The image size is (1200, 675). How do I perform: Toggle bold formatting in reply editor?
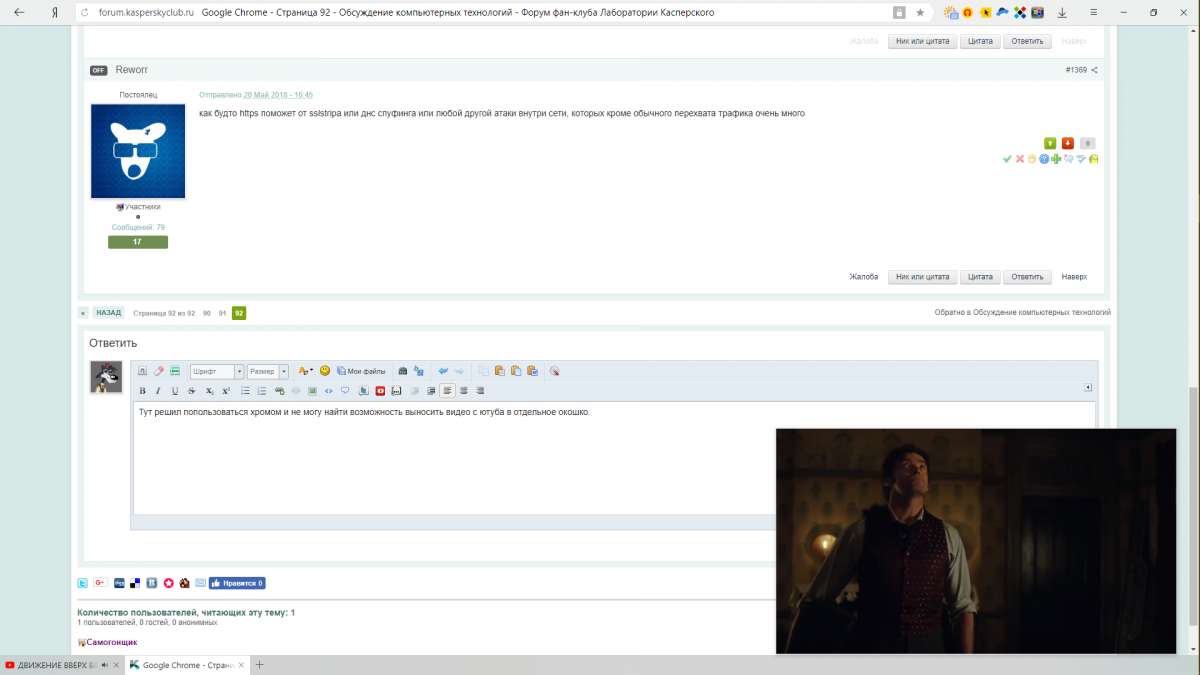pos(142,391)
